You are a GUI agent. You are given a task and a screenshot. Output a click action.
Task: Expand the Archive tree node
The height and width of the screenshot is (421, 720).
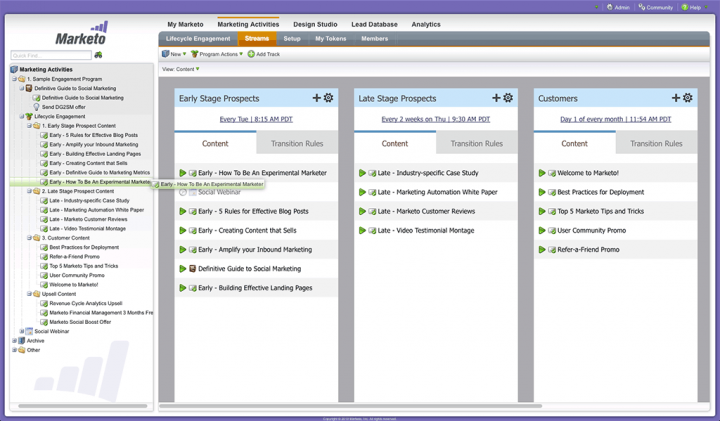click(x=14, y=341)
